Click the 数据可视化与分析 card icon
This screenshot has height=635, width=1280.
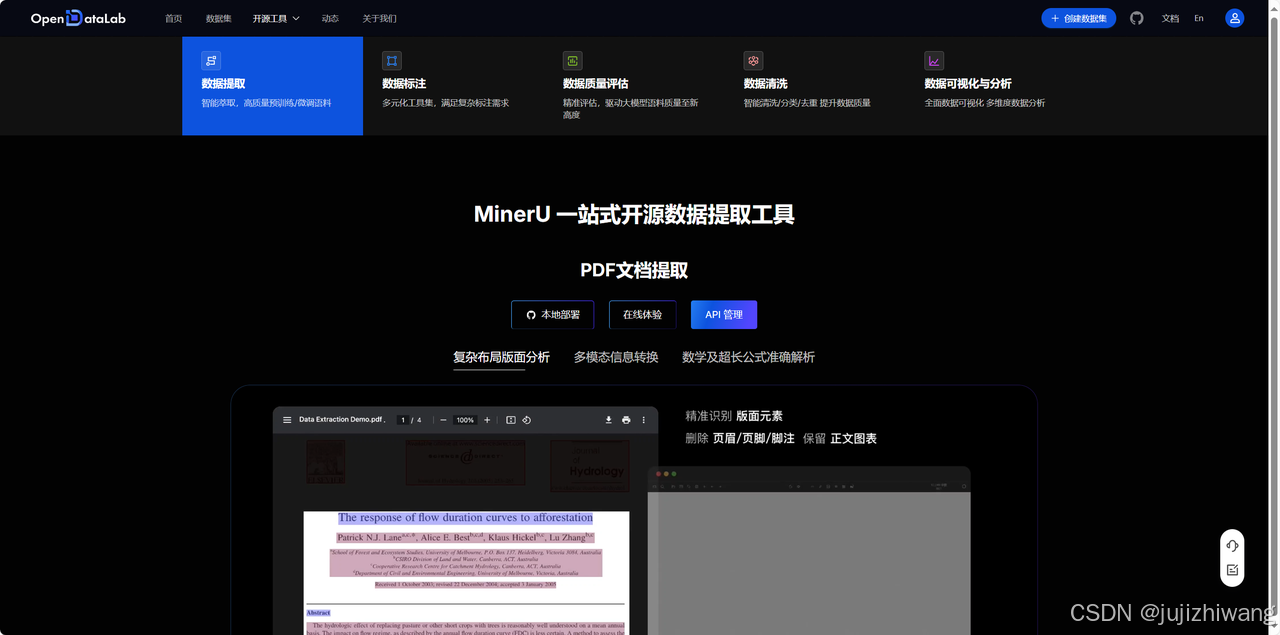(934, 60)
